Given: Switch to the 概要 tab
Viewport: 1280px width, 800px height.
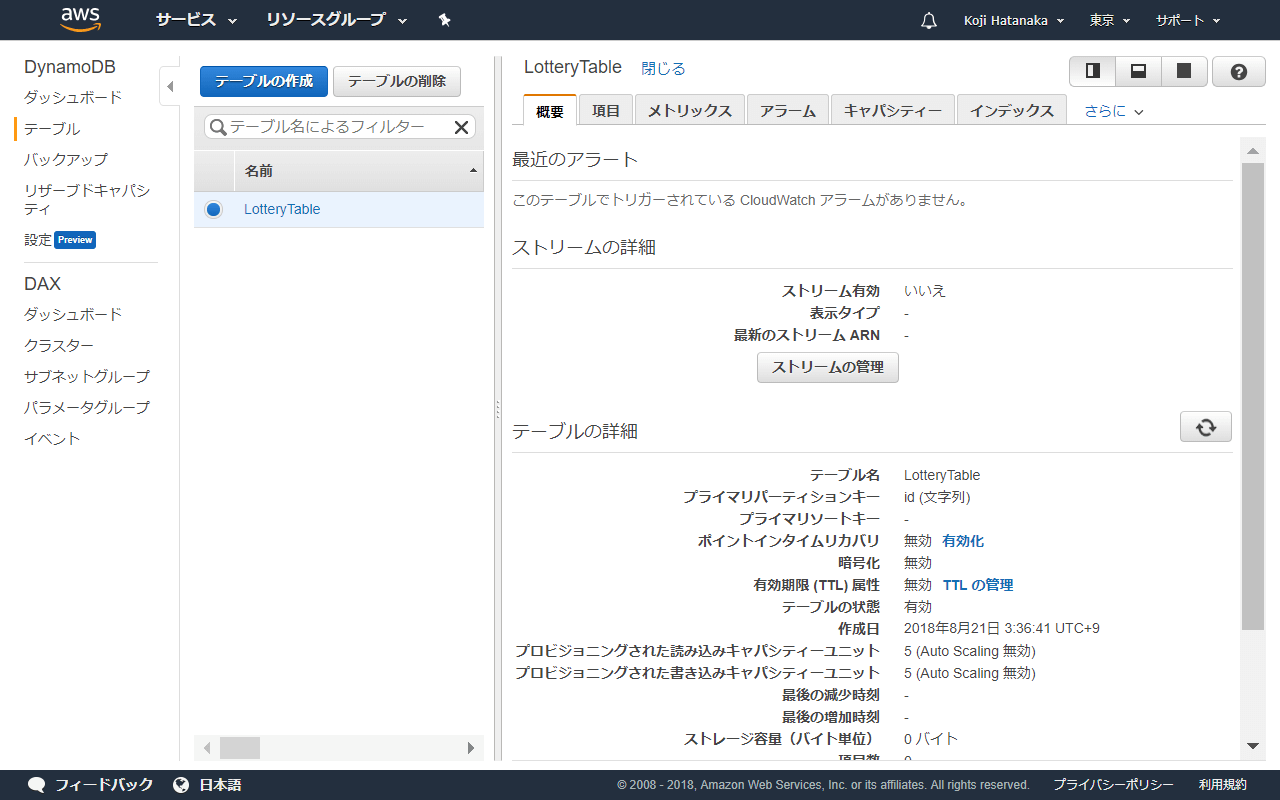Looking at the screenshot, I should coord(550,110).
